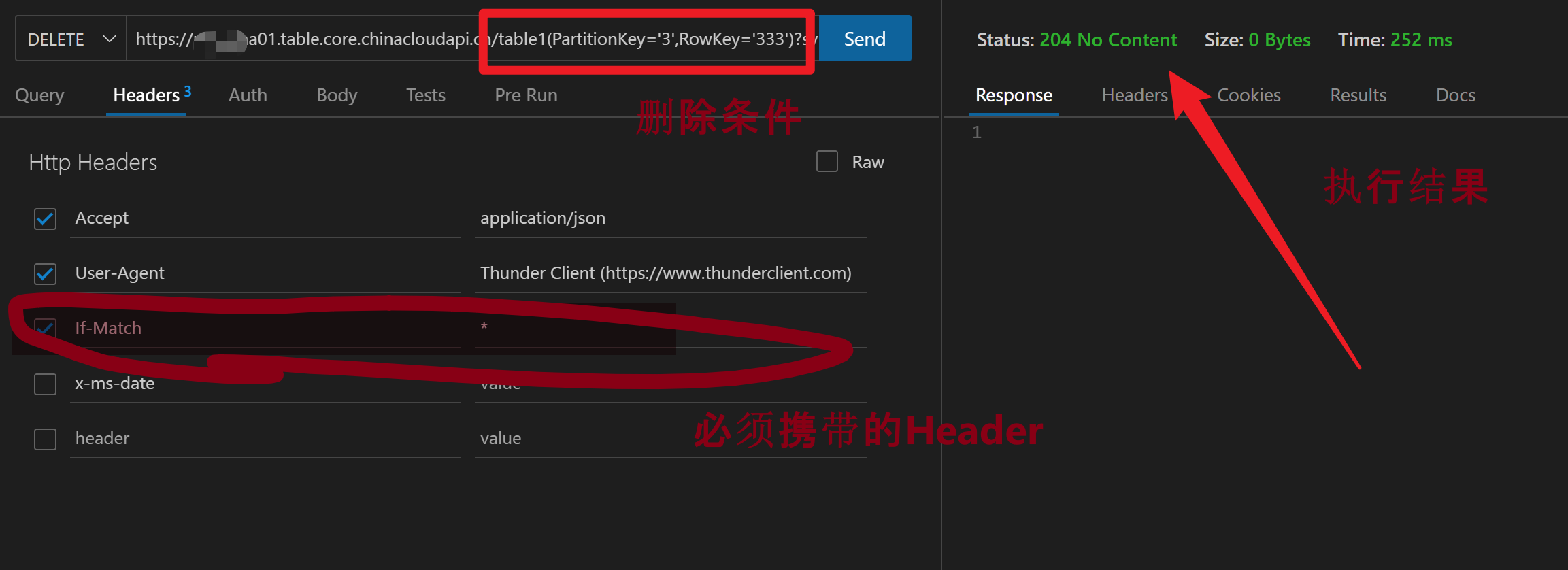
Task: Open the Auth tab
Action: click(x=248, y=95)
